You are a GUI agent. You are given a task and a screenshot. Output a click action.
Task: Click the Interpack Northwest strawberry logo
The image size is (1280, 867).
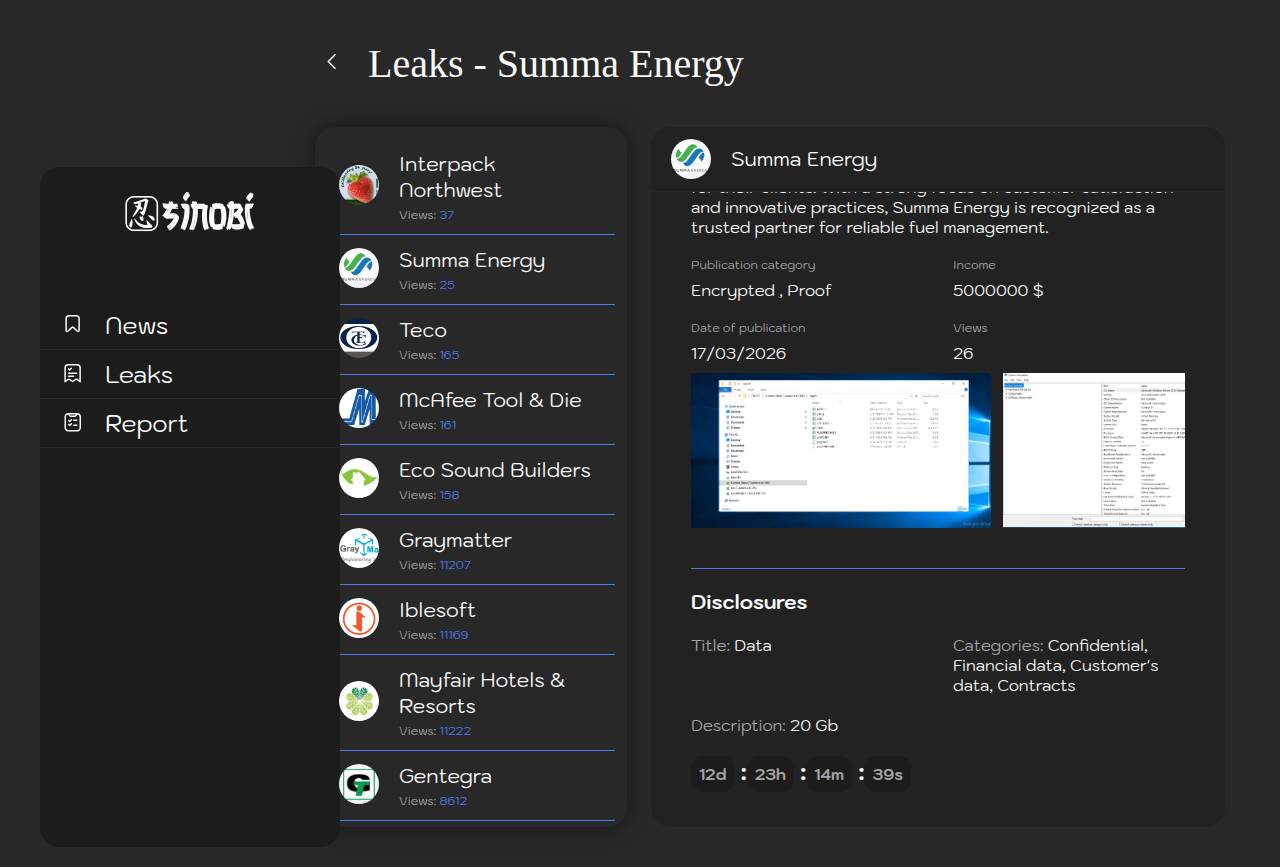click(x=359, y=185)
